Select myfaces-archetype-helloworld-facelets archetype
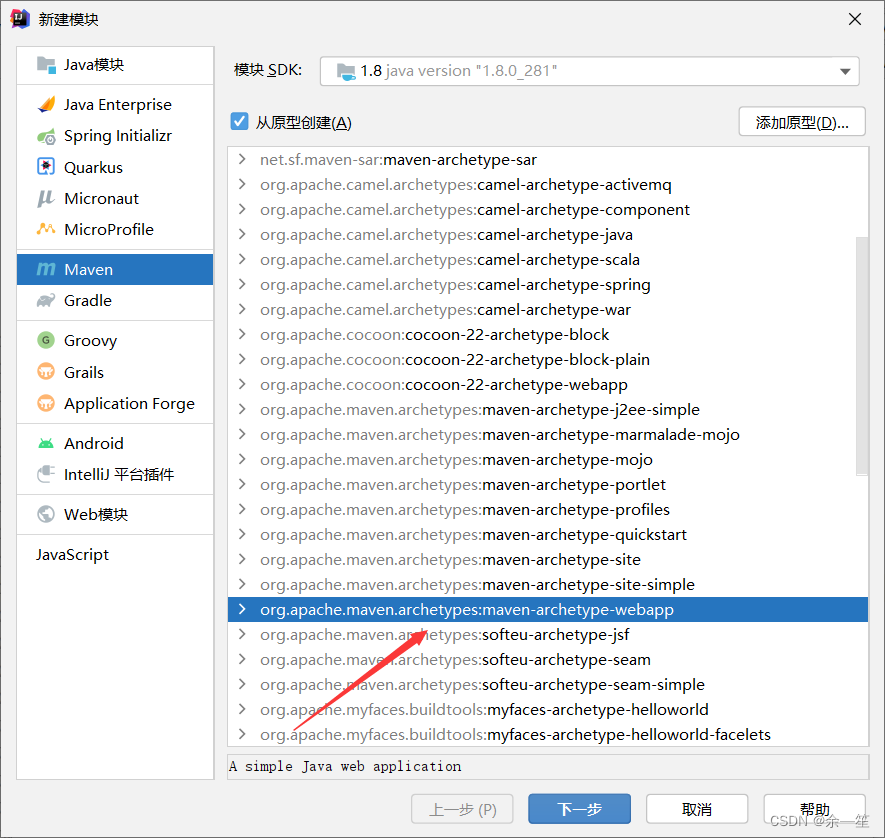Viewport: 885px width, 838px height. coord(547,734)
